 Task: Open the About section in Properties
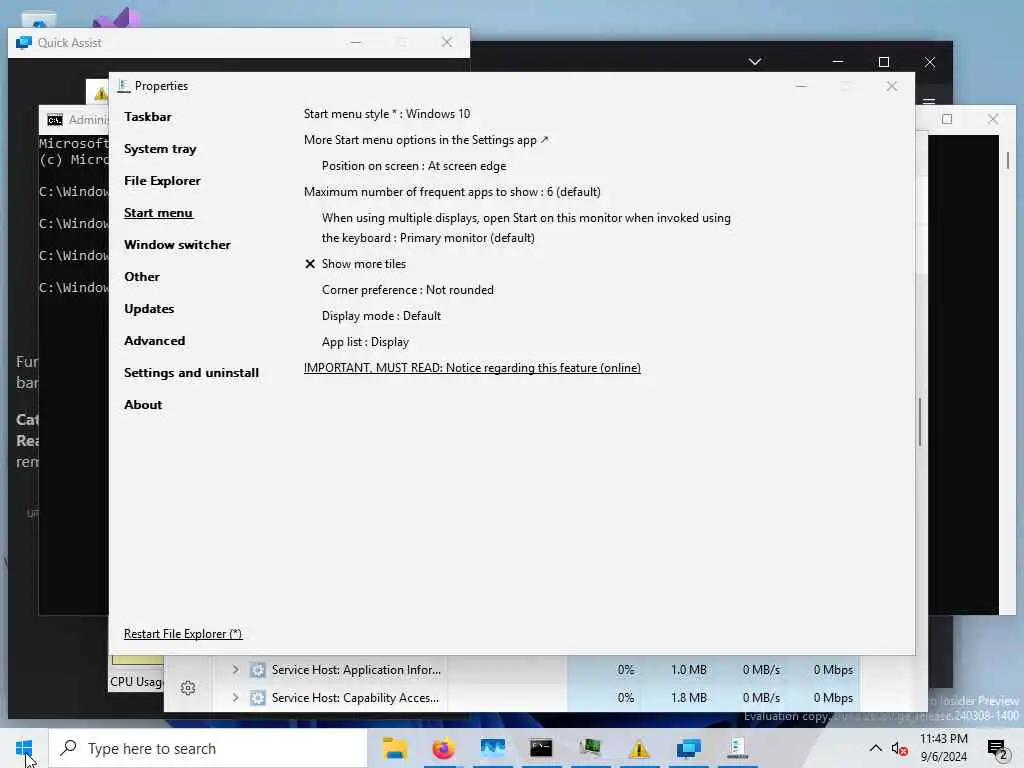[143, 405]
